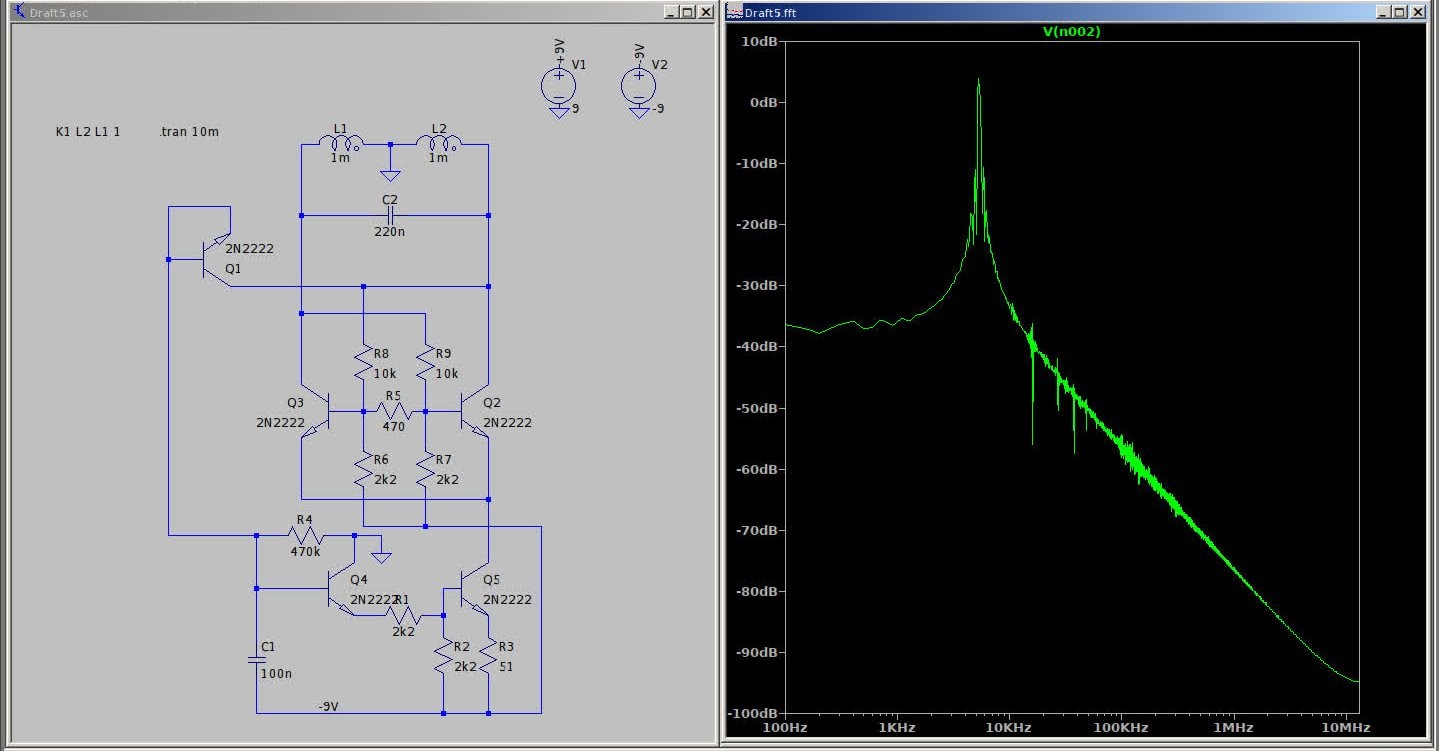This screenshot has width=1439, height=751.
Task: Select the K1 L2 L1 1 coupling directive
Action: [x=88, y=132]
